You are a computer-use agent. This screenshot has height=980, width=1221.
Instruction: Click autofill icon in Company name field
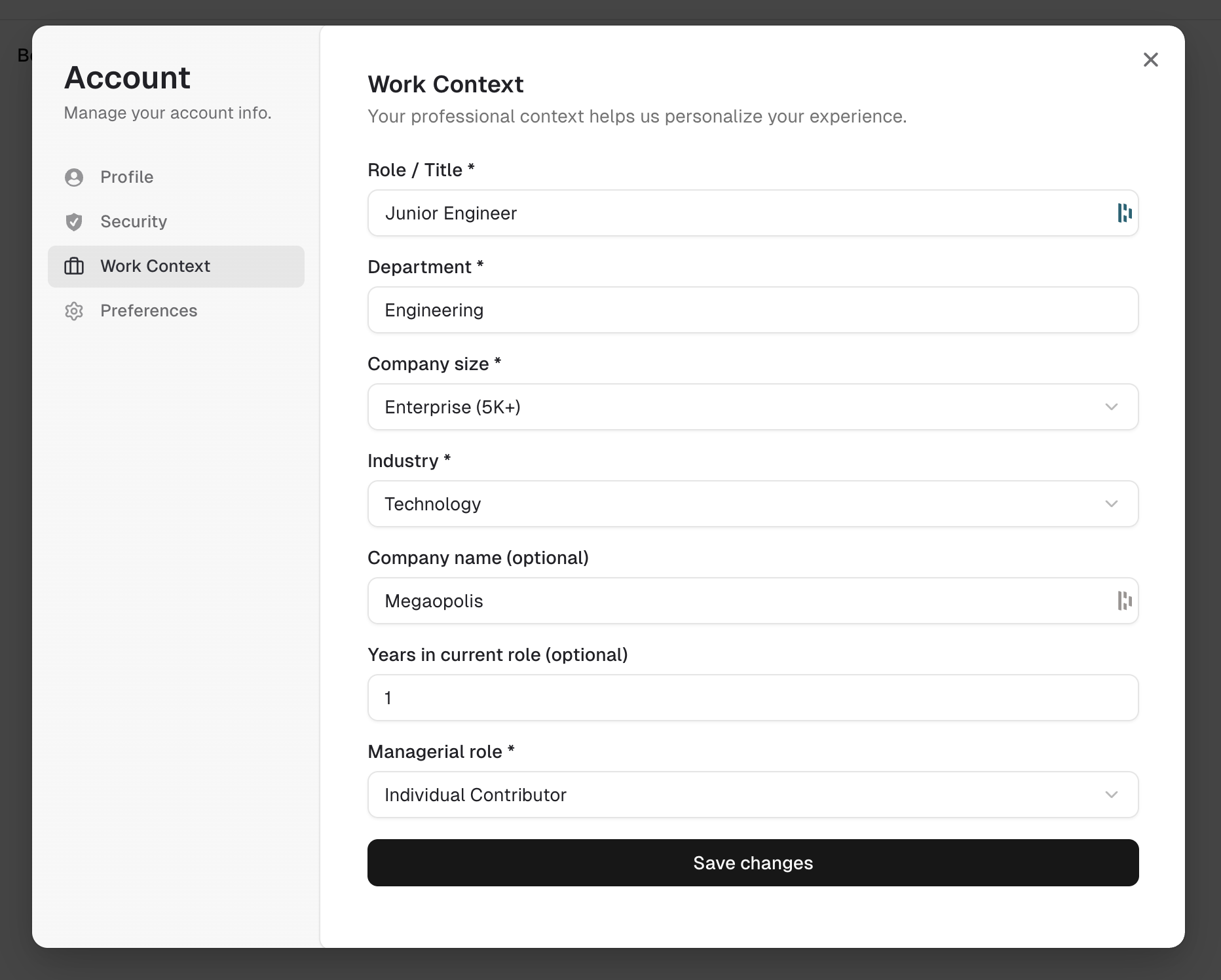coord(1124,601)
